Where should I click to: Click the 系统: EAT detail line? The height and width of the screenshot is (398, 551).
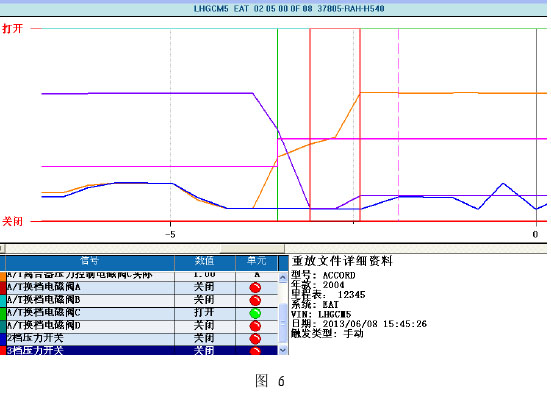[x=315, y=305]
